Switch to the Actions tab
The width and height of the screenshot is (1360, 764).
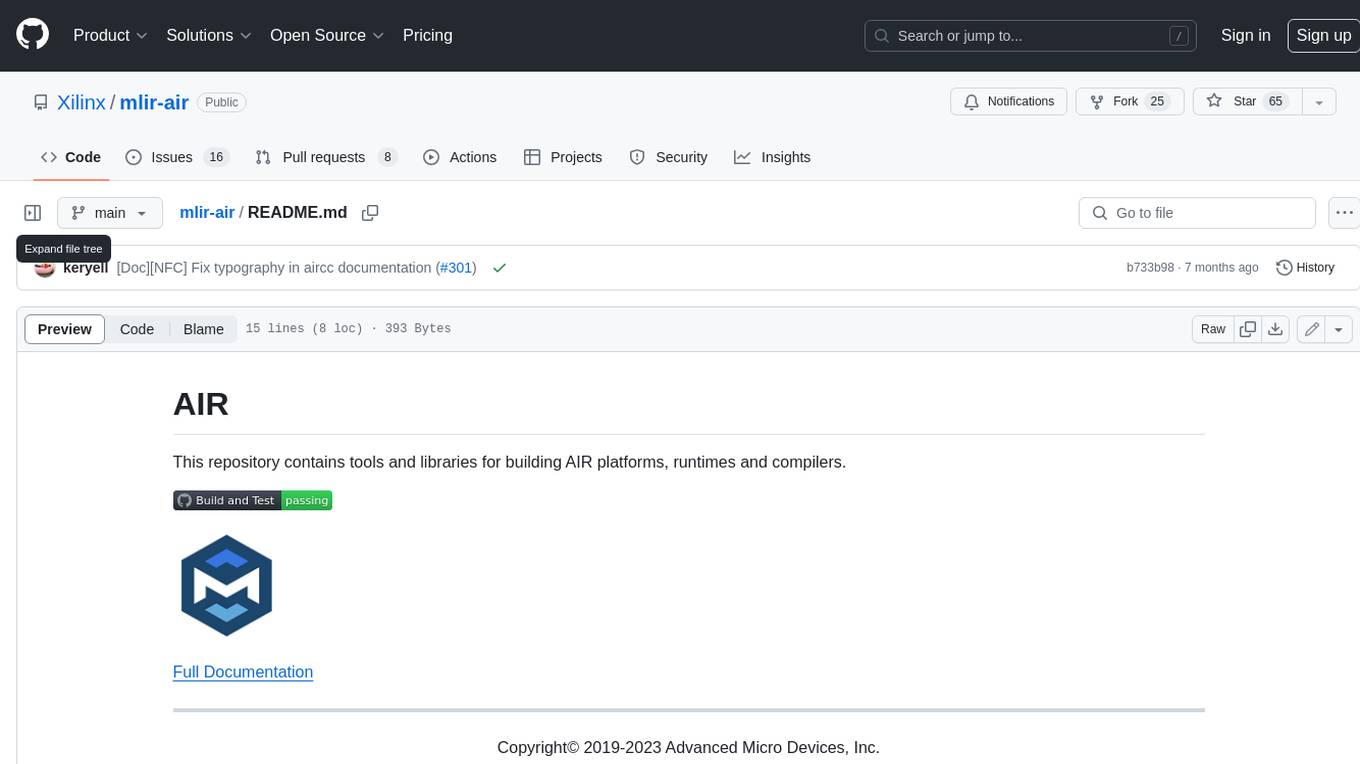click(460, 157)
